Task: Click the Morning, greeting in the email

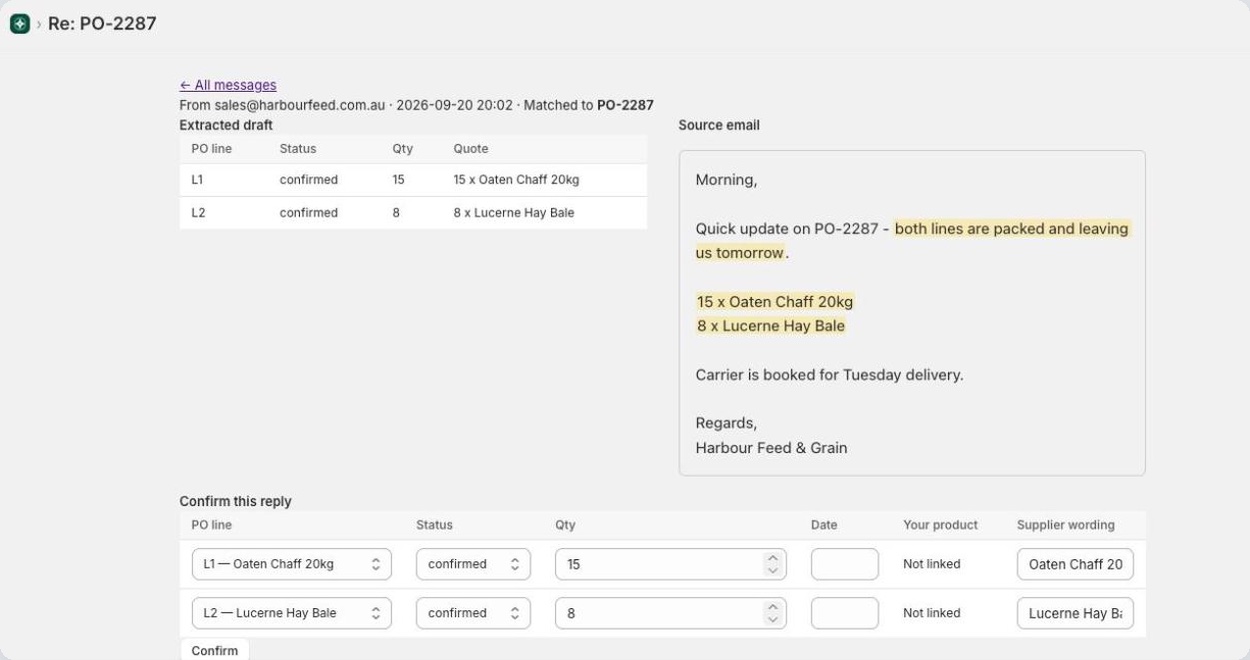Action: click(x=726, y=180)
